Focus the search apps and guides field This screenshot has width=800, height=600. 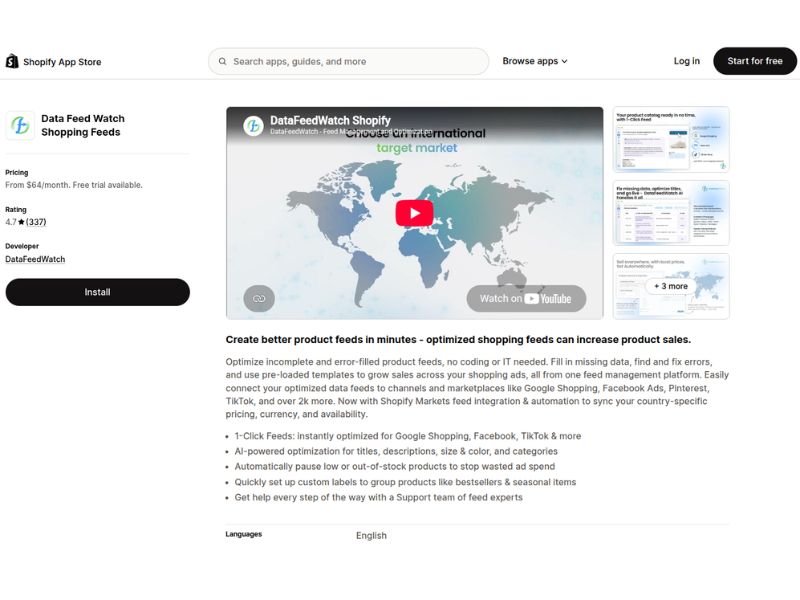point(348,61)
